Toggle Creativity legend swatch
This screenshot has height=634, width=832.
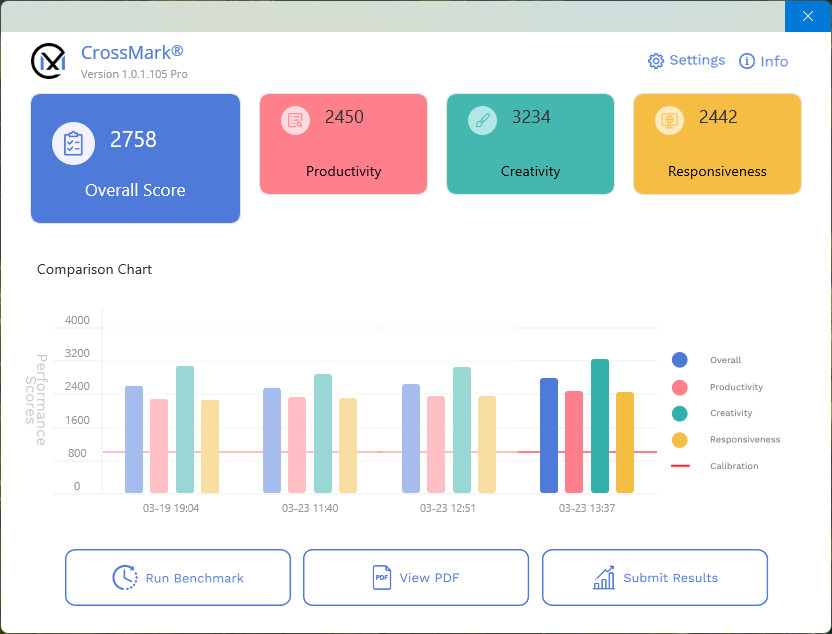(680, 413)
